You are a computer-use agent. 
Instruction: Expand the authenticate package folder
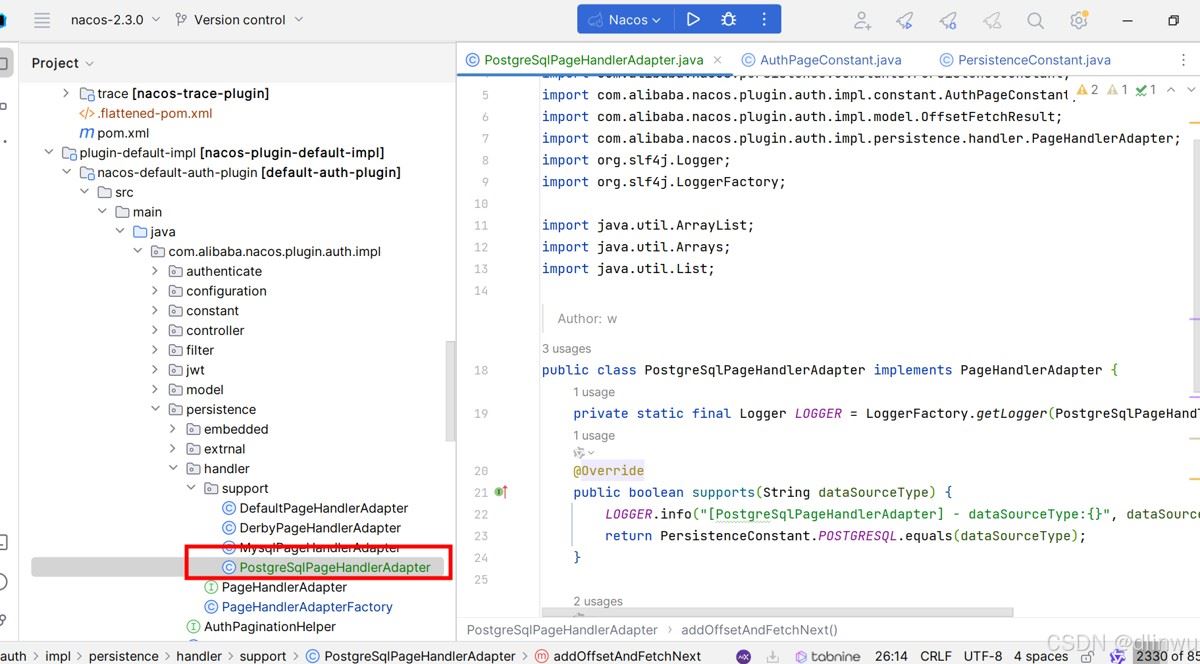click(155, 271)
